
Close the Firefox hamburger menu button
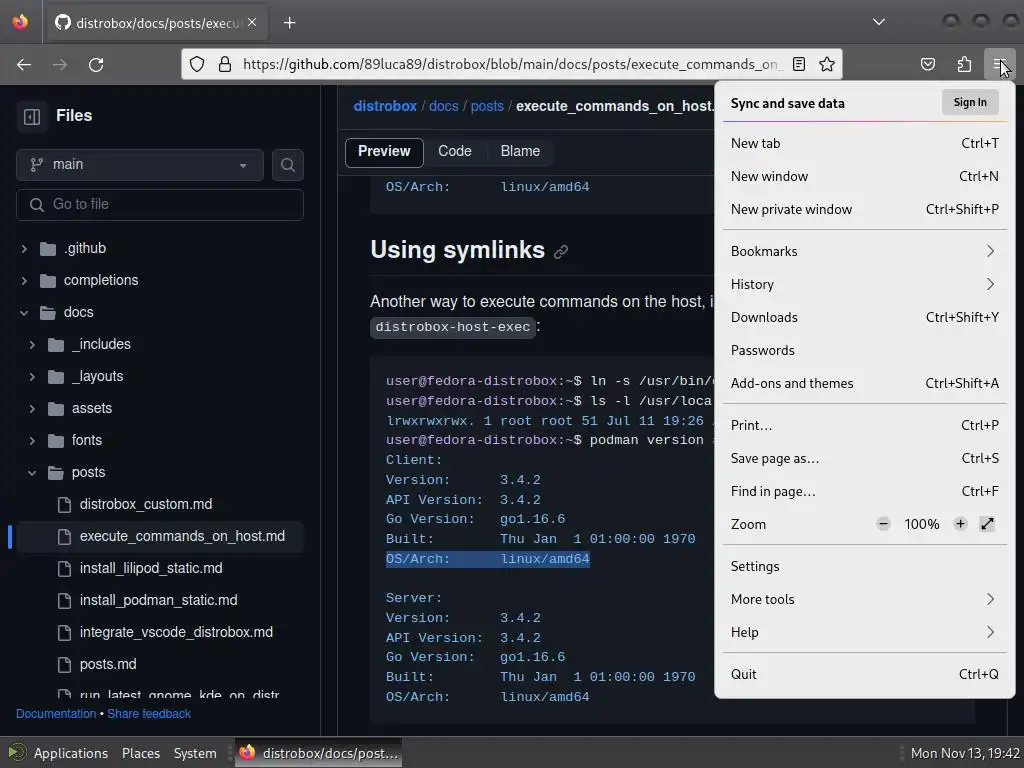pos(999,64)
